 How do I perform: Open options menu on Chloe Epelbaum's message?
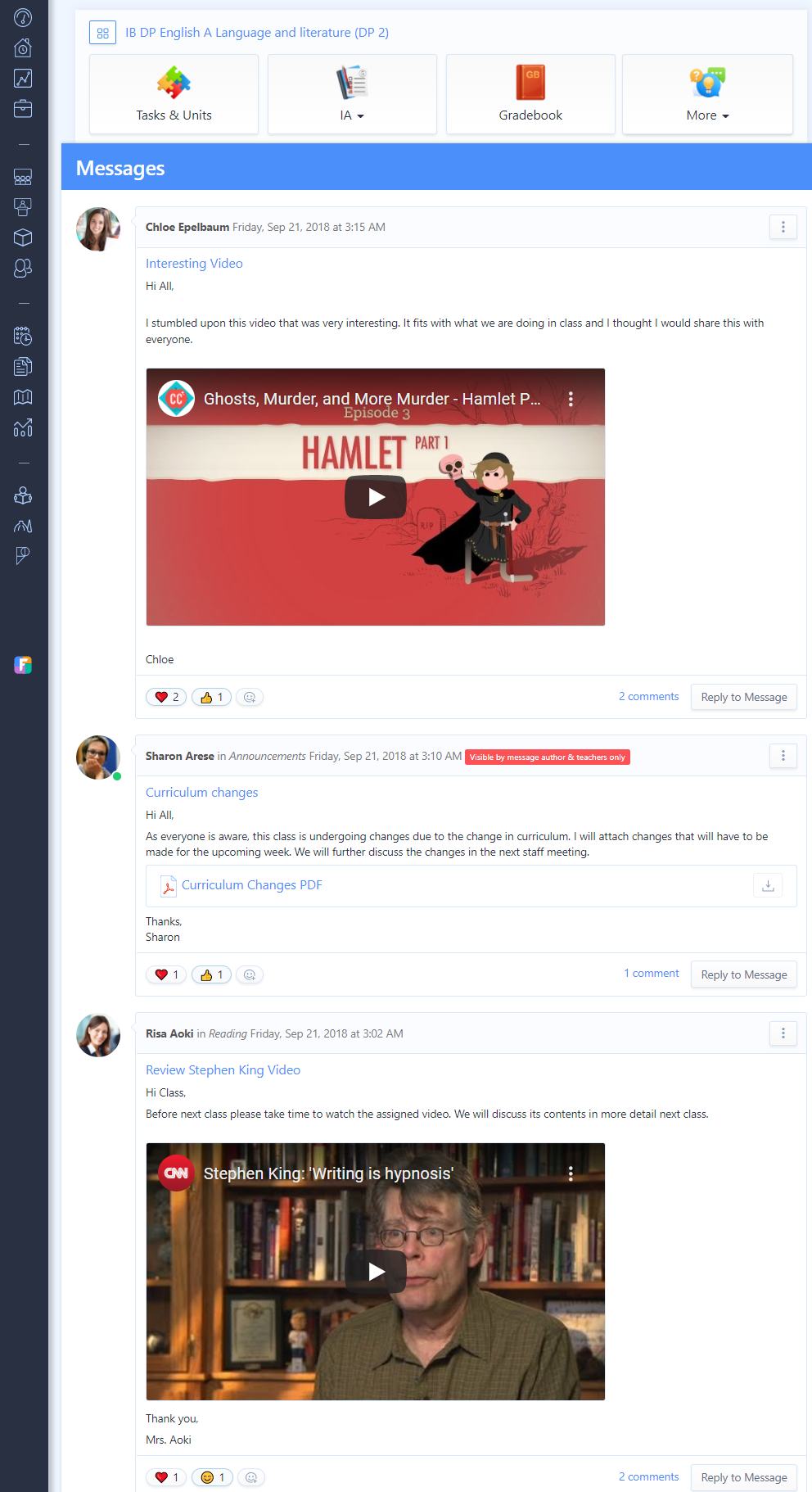[x=783, y=227]
